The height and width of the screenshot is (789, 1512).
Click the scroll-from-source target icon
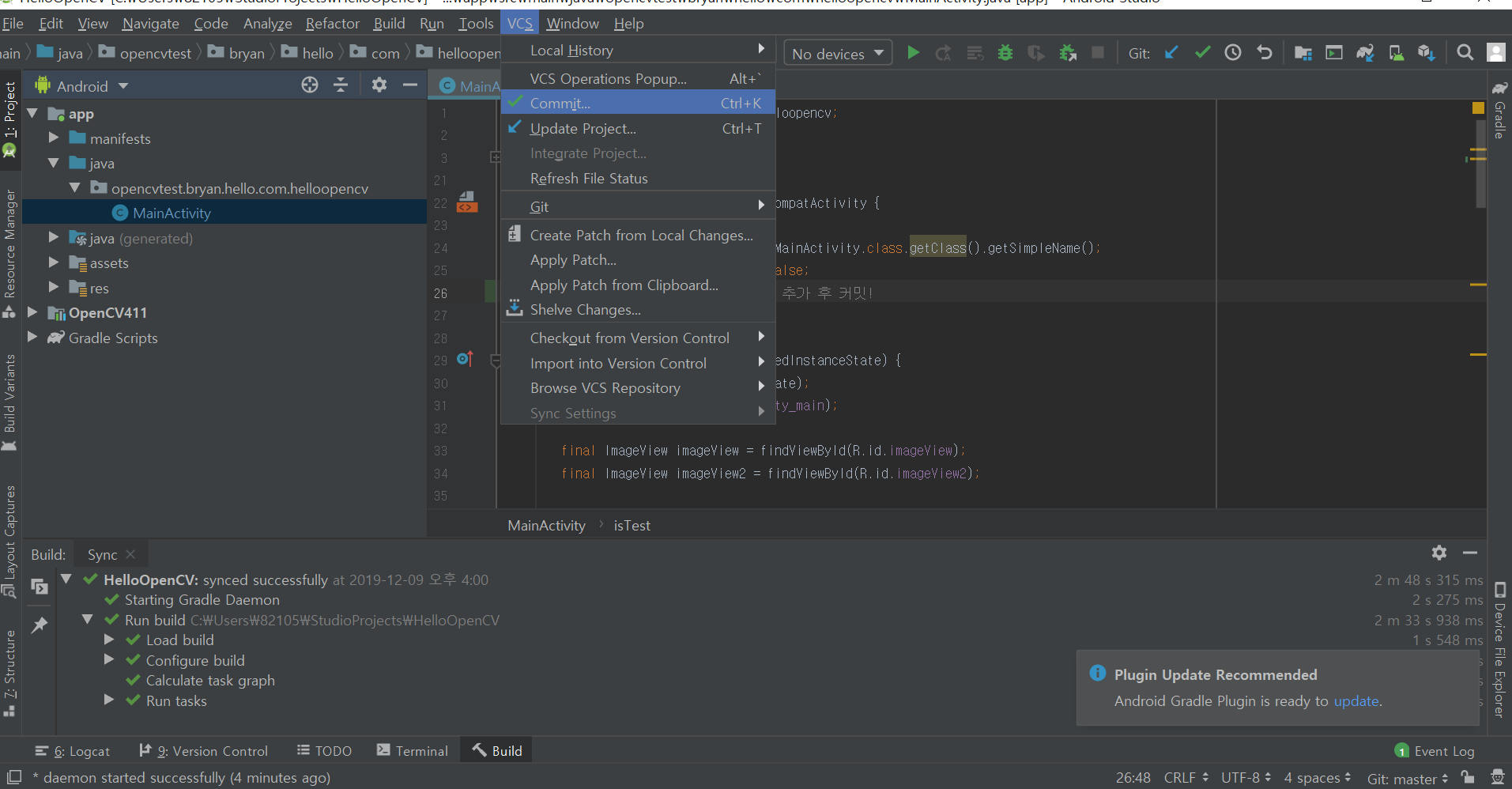pos(310,85)
